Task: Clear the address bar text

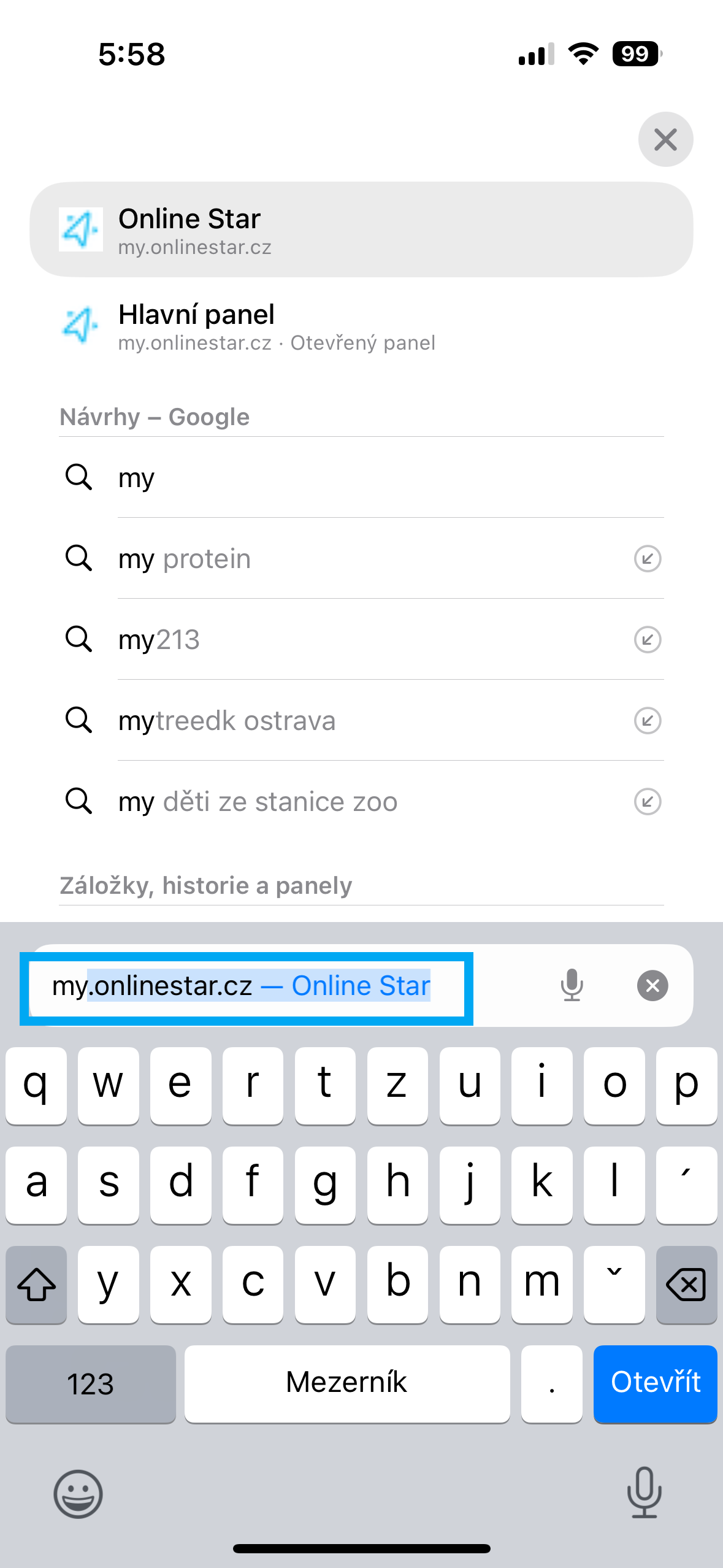Action: (652, 985)
